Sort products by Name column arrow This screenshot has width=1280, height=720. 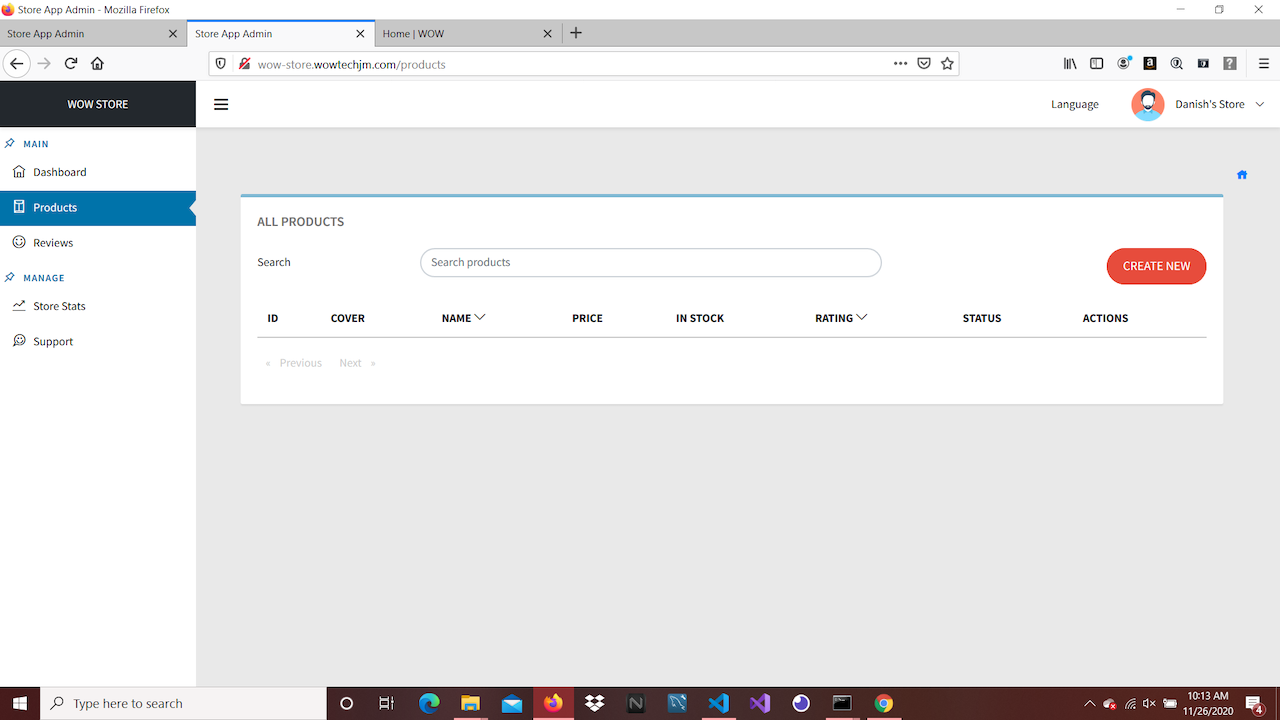click(480, 317)
